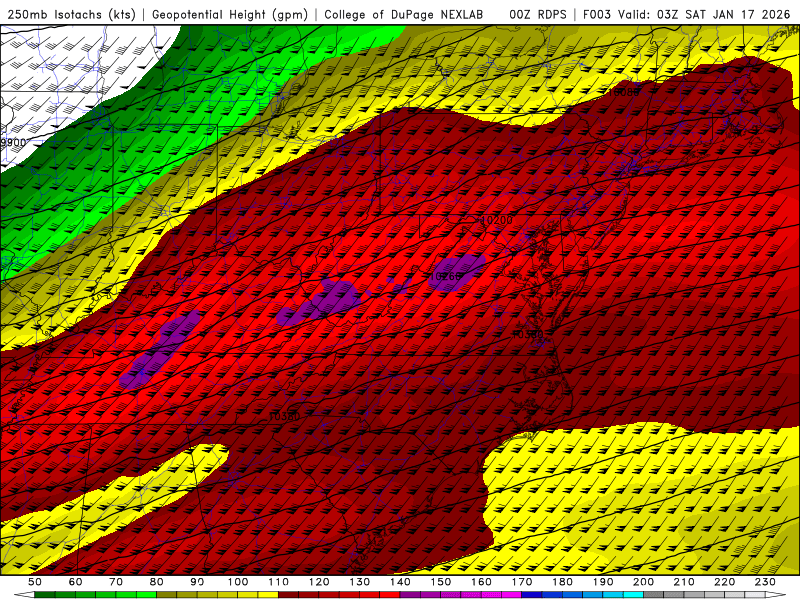Click the 200 label on color scale
The image size is (800, 600).
pyautogui.click(x=643, y=582)
